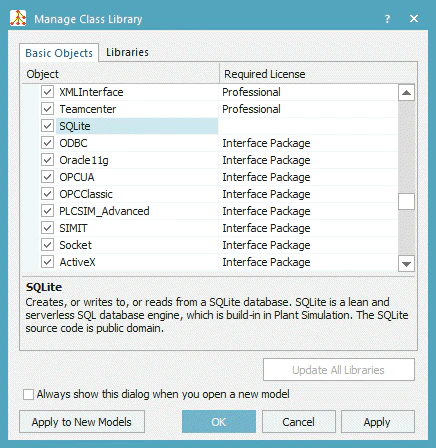Switch to the Libraries tab
This screenshot has height=448, width=436.
pyautogui.click(x=127, y=52)
